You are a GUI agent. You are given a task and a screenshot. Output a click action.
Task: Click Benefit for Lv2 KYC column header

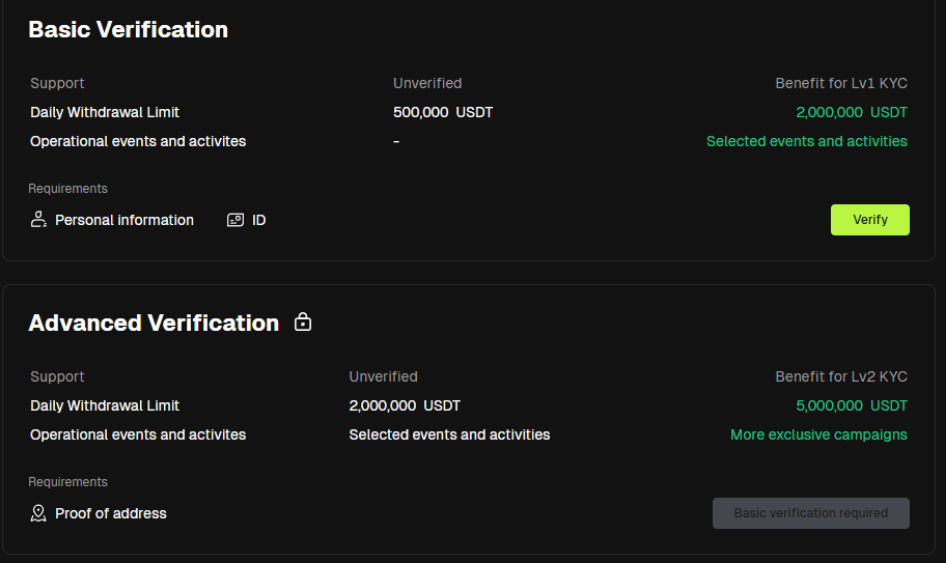point(841,376)
